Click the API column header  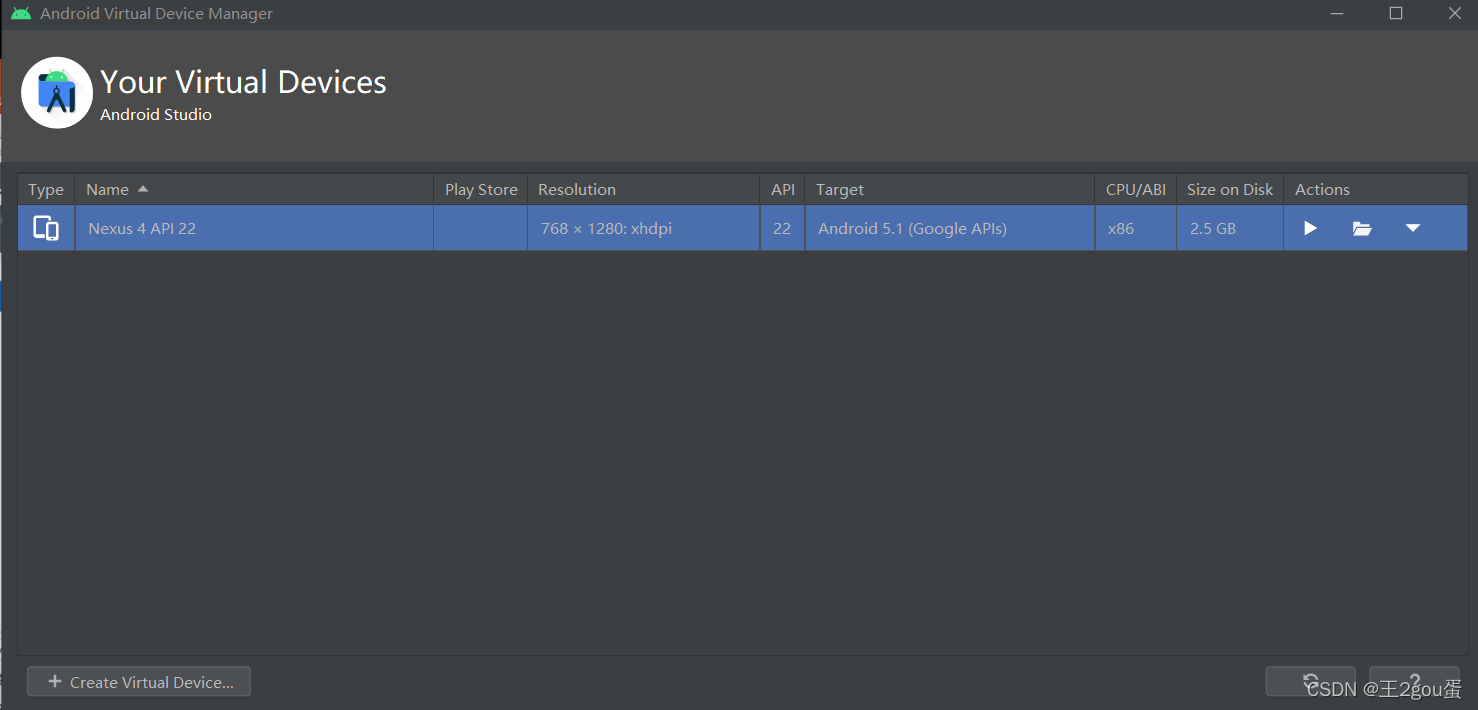(x=783, y=189)
